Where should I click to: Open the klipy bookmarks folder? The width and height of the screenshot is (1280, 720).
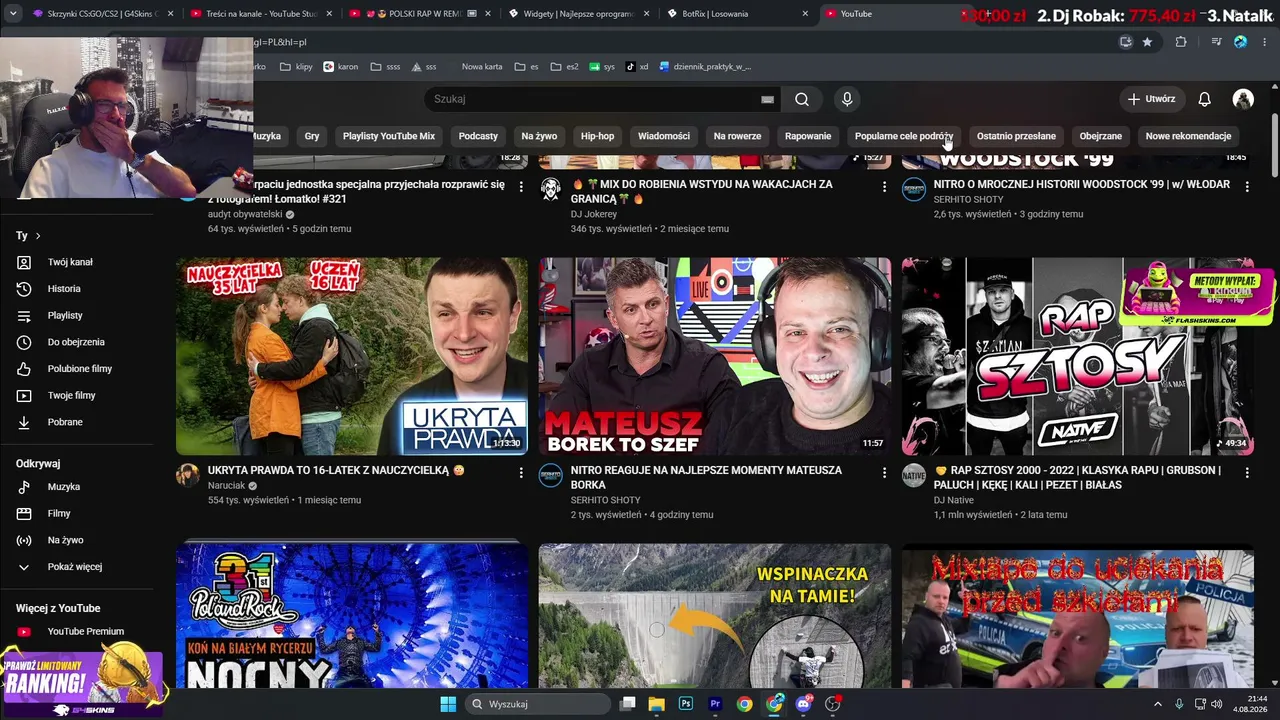[296, 67]
